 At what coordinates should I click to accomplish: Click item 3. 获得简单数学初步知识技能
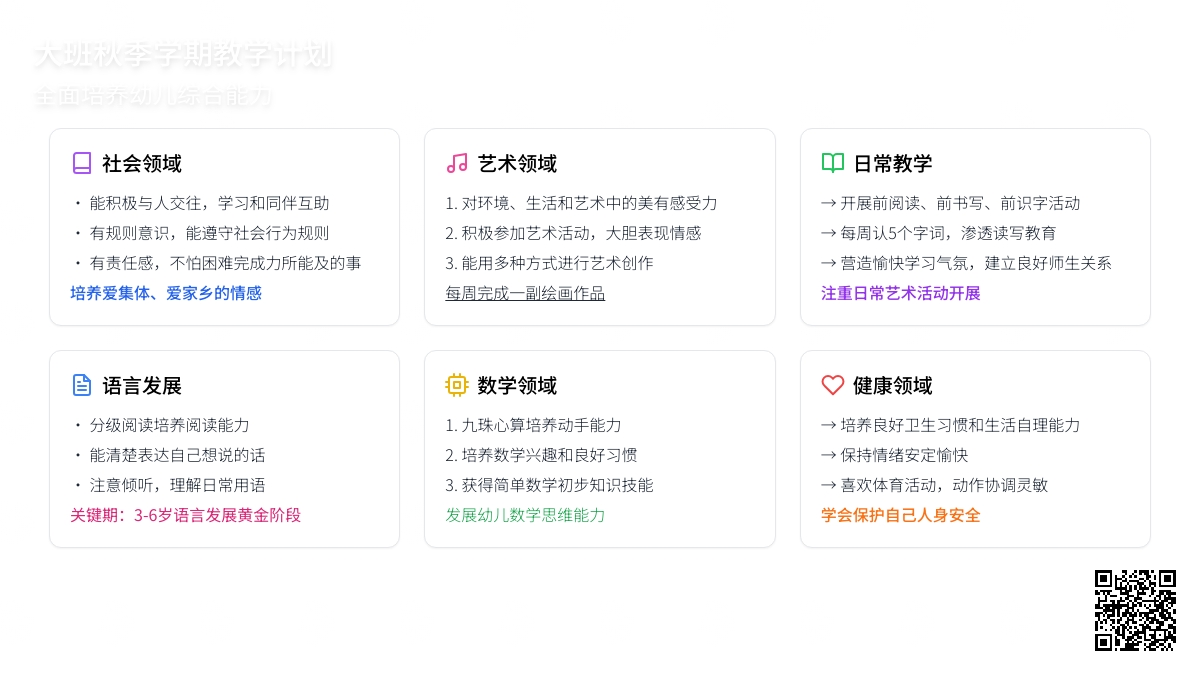tap(549, 485)
